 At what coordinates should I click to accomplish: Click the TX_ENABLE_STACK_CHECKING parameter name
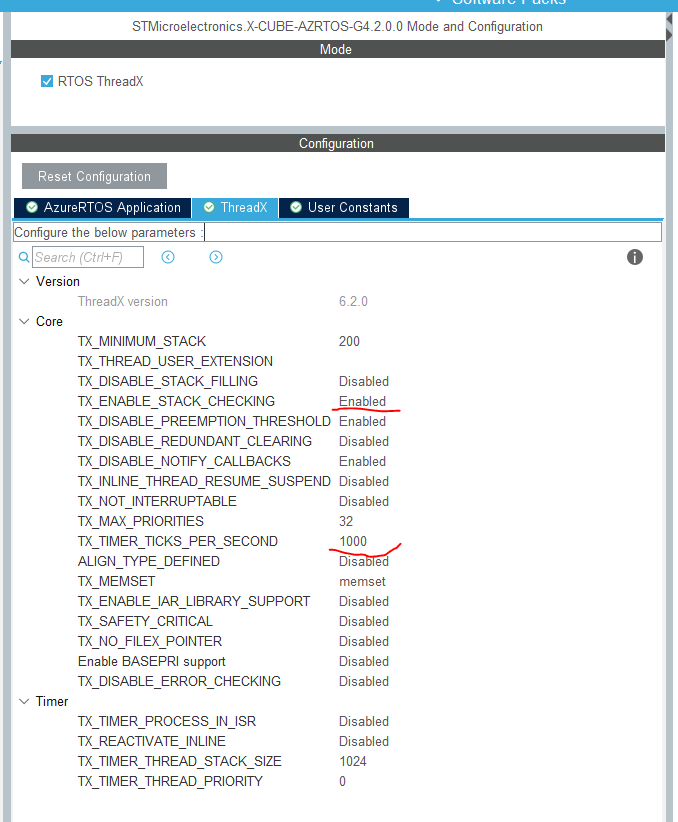176,402
